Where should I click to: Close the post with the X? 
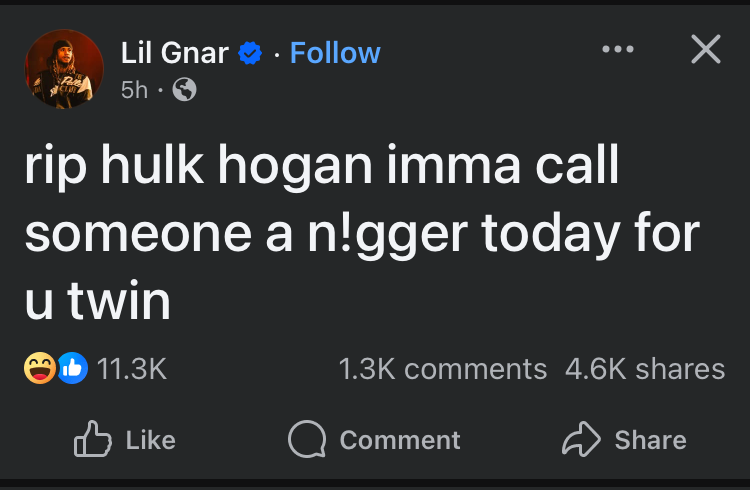click(x=705, y=50)
